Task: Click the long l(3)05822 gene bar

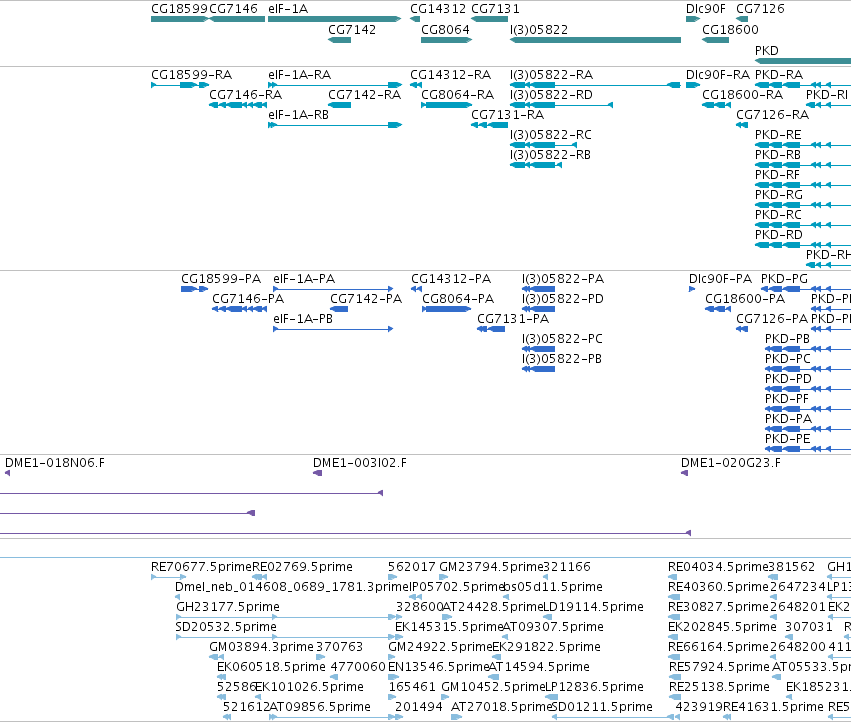Action: (595, 40)
